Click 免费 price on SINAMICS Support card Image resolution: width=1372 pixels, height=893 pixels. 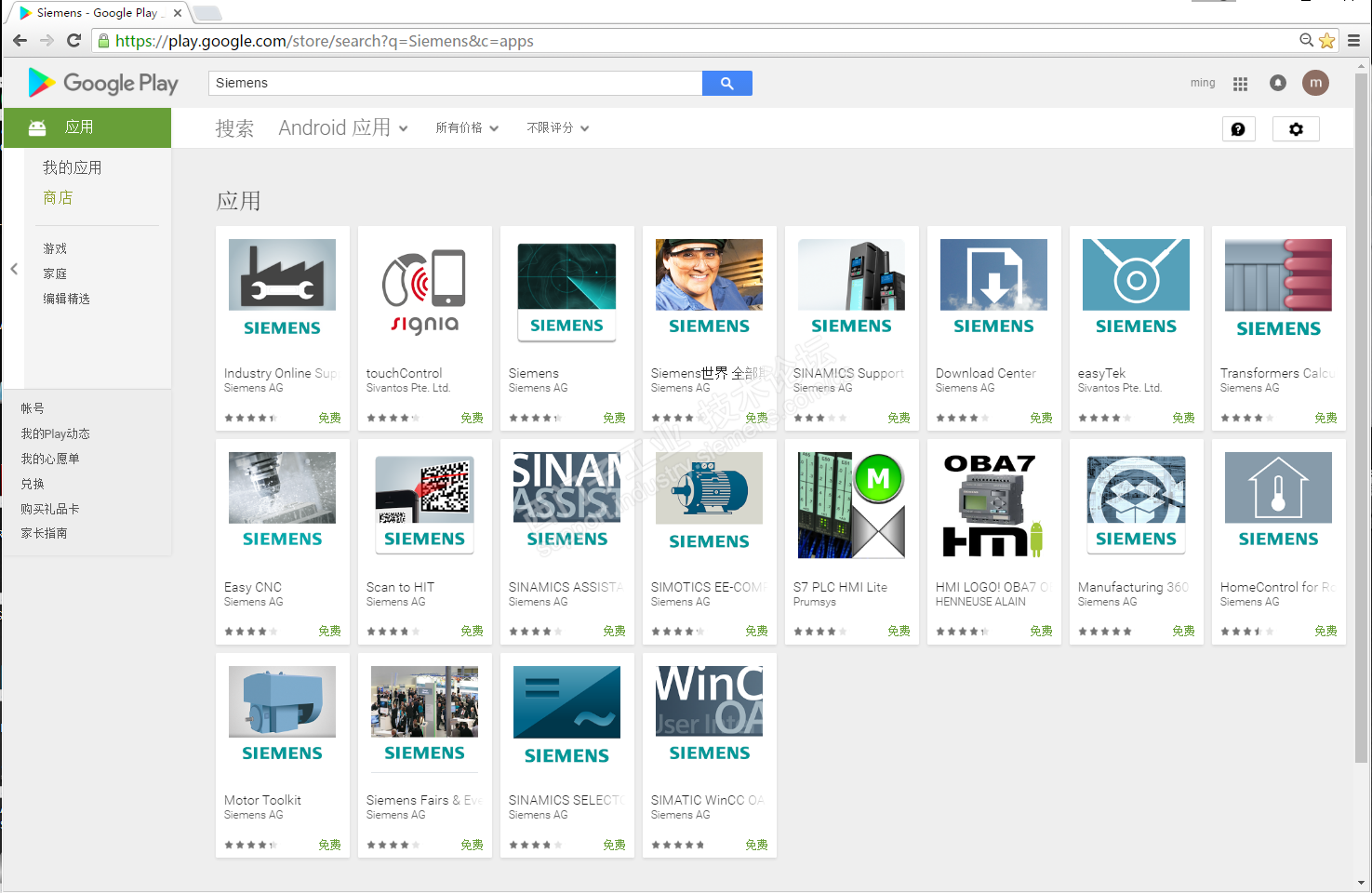(899, 418)
